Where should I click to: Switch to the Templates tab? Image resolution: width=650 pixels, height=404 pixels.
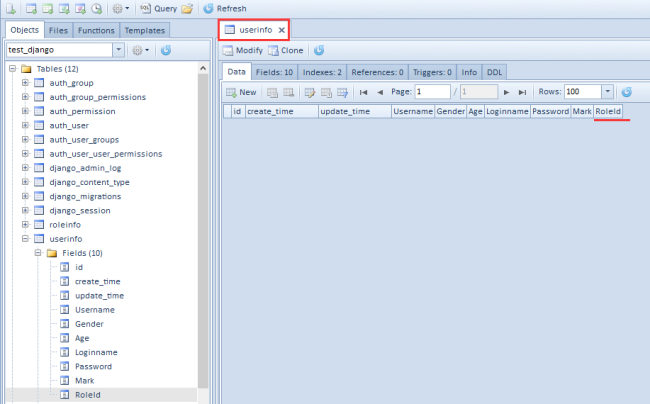pyautogui.click(x=145, y=30)
